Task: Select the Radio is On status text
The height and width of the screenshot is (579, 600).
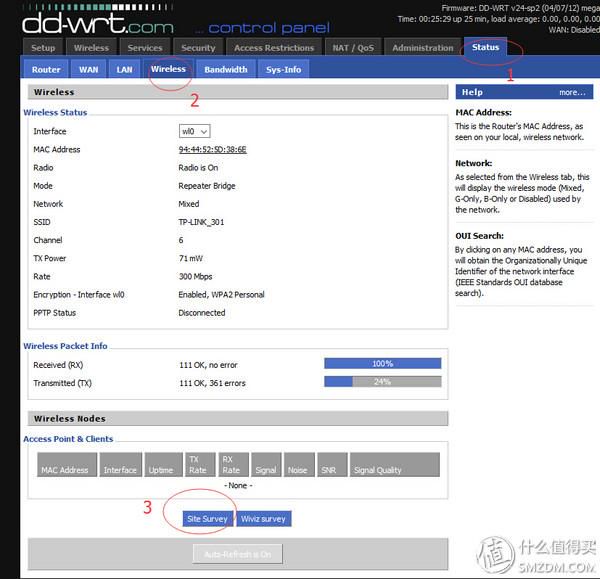Action: (198, 168)
